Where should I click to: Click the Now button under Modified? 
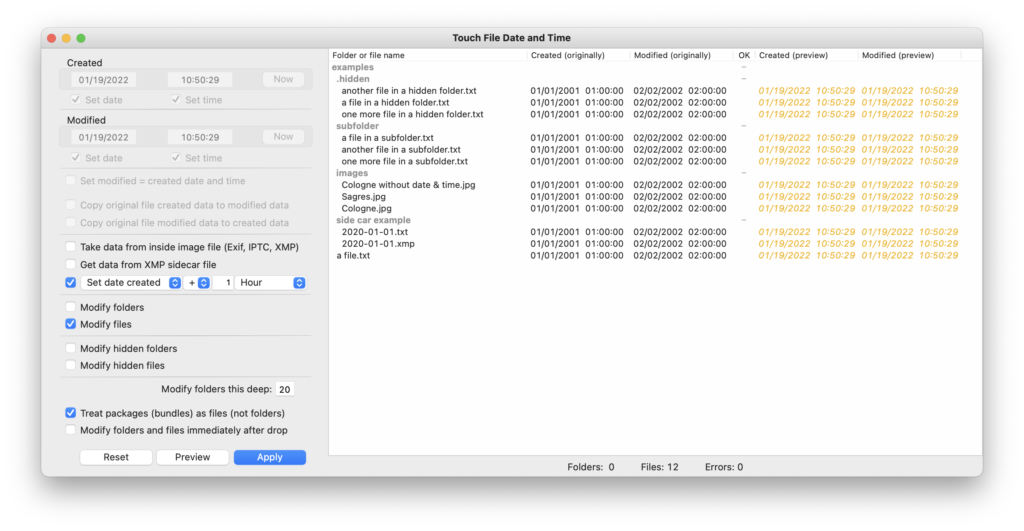click(283, 137)
